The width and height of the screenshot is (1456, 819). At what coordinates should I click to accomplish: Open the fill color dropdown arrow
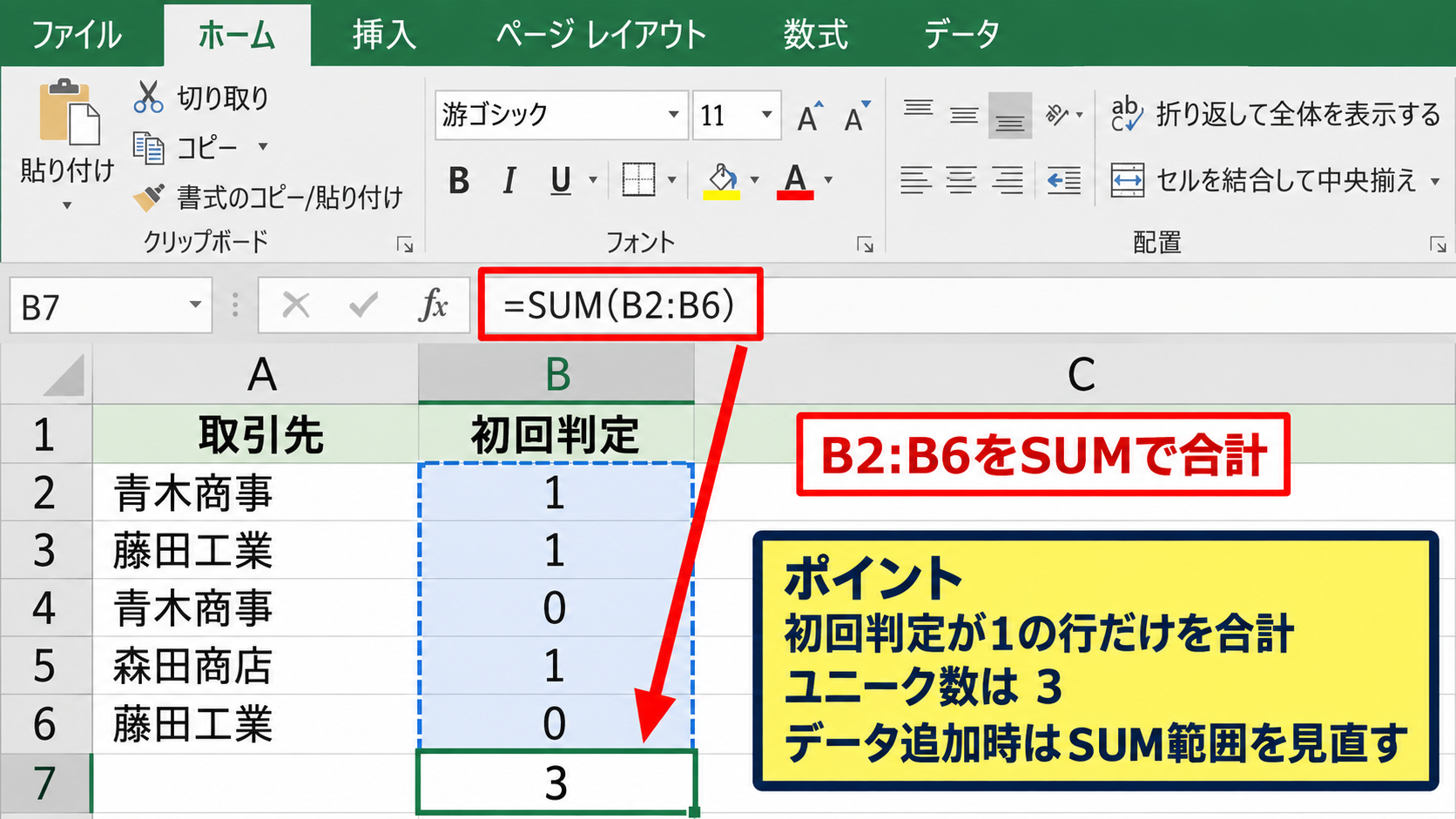754,180
